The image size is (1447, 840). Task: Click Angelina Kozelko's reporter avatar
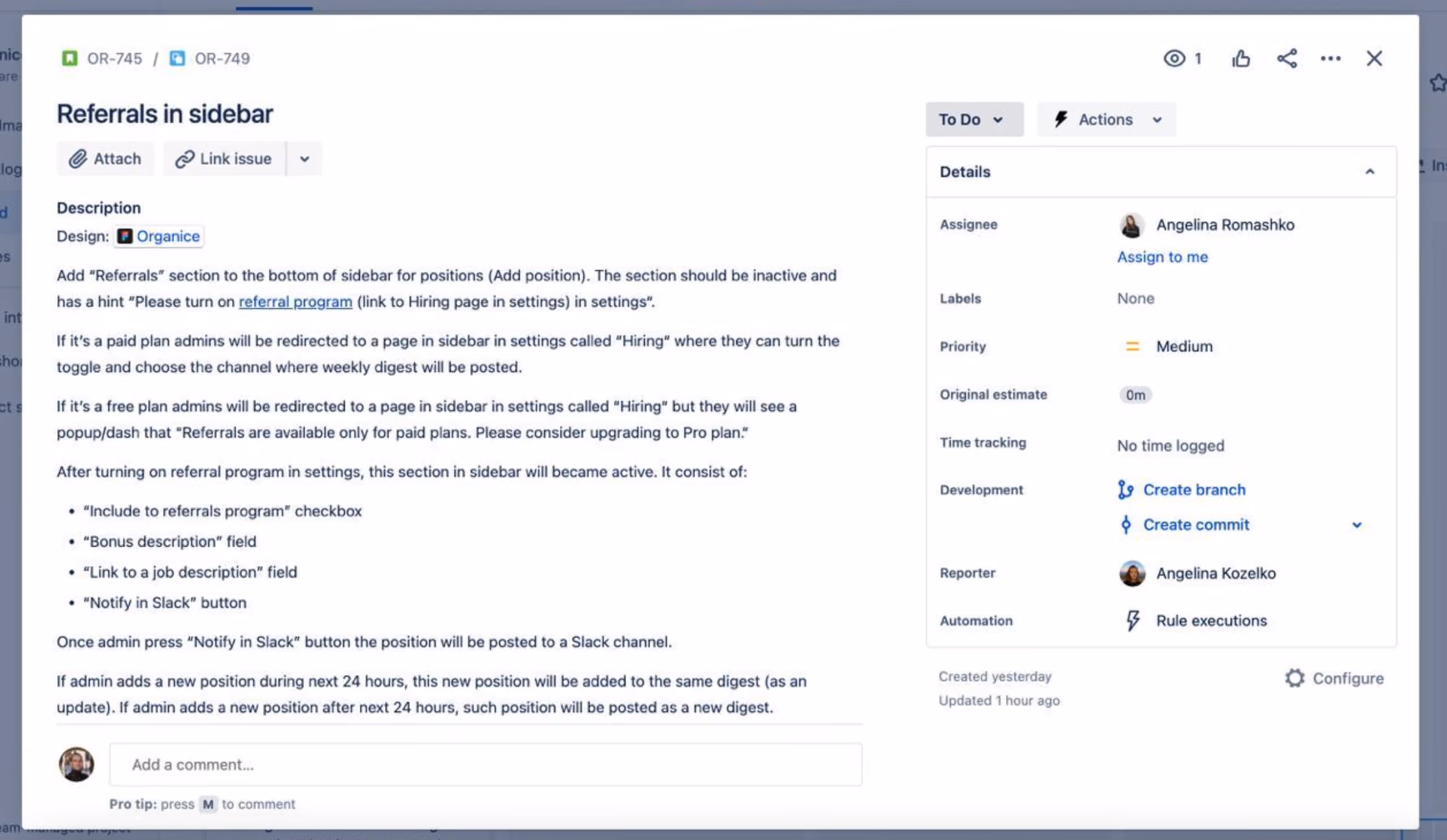click(1132, 573)
